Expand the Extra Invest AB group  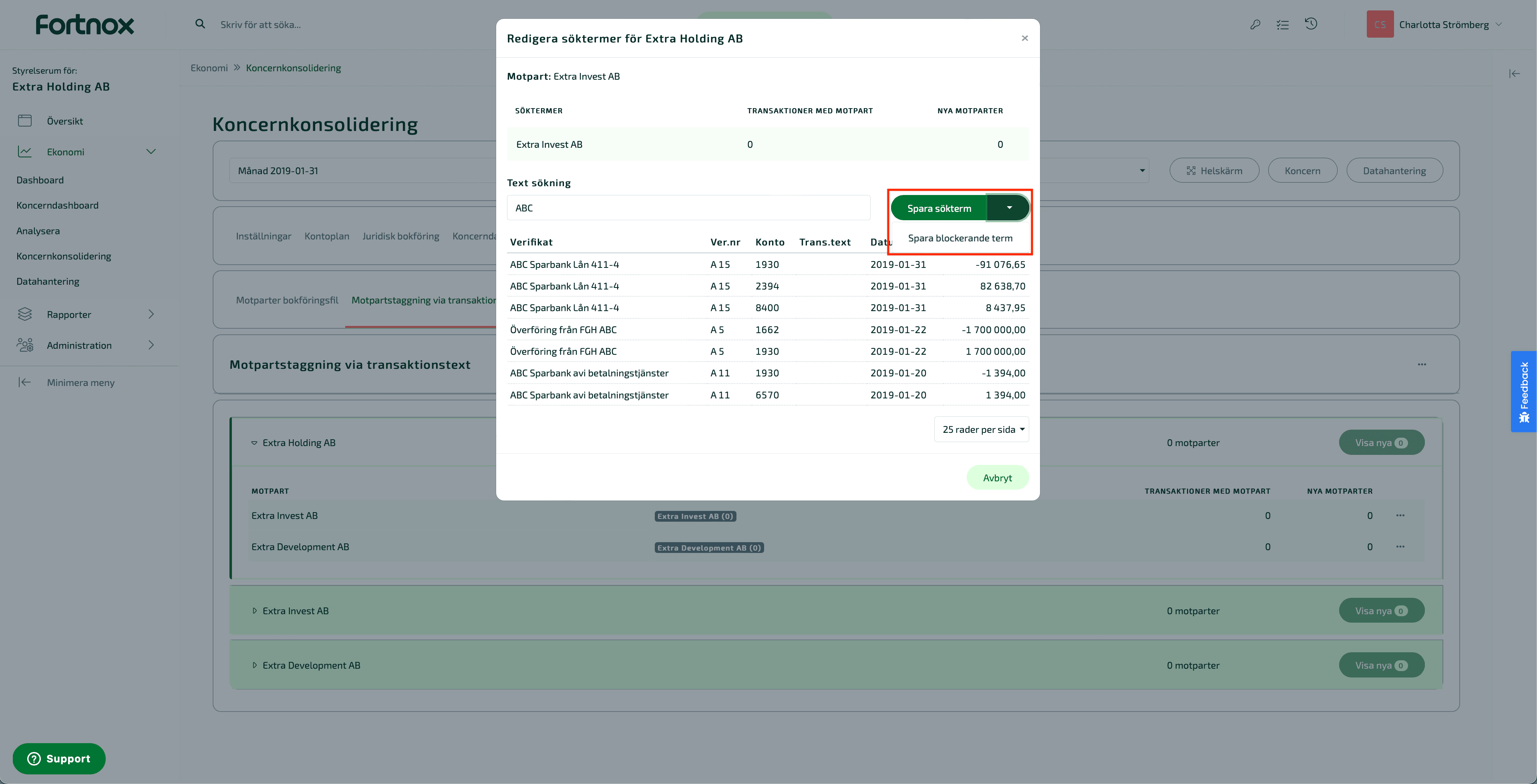click(254, 610)
